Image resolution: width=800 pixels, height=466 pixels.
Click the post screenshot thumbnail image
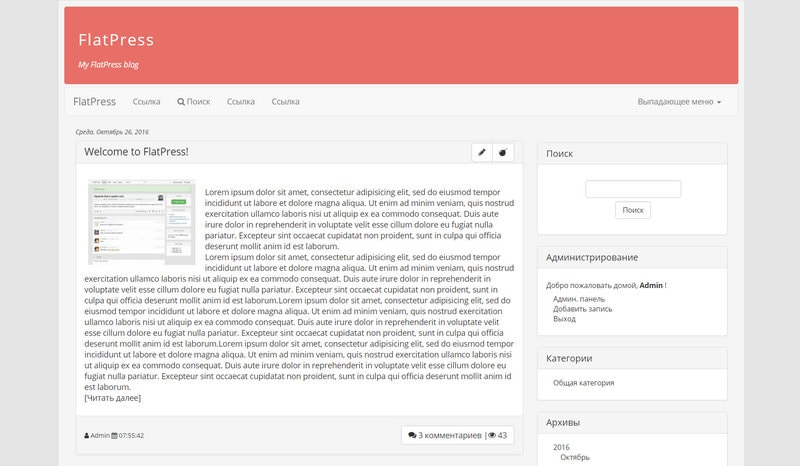[142, 222]
